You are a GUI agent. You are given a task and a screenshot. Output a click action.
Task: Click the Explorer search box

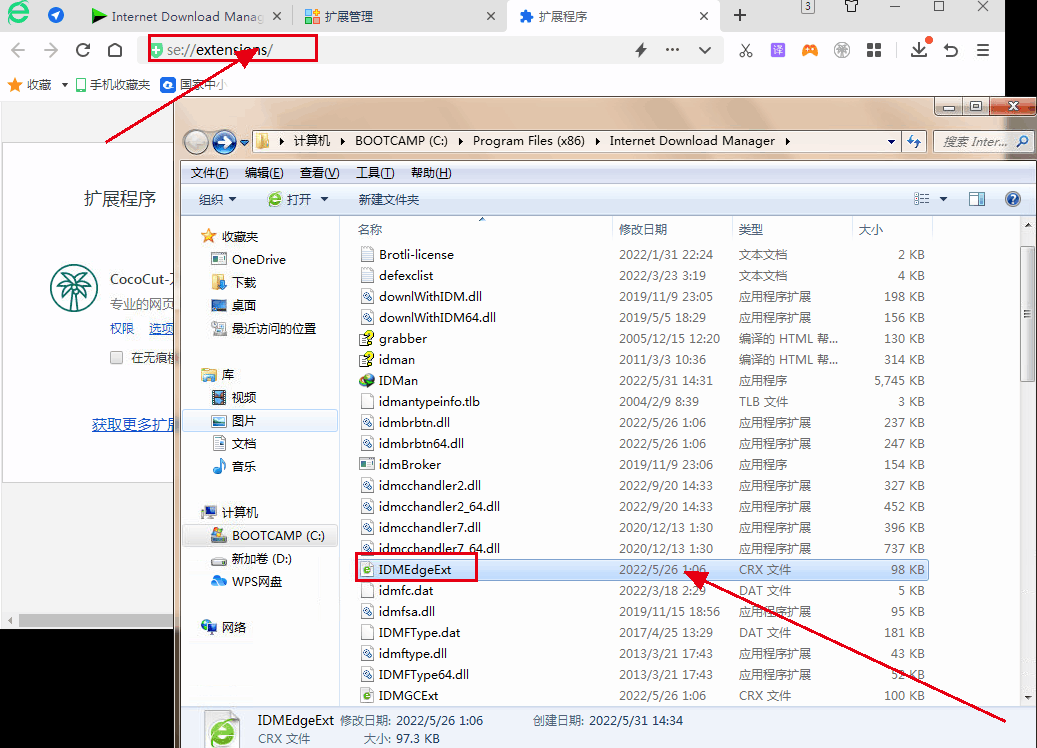982,142
